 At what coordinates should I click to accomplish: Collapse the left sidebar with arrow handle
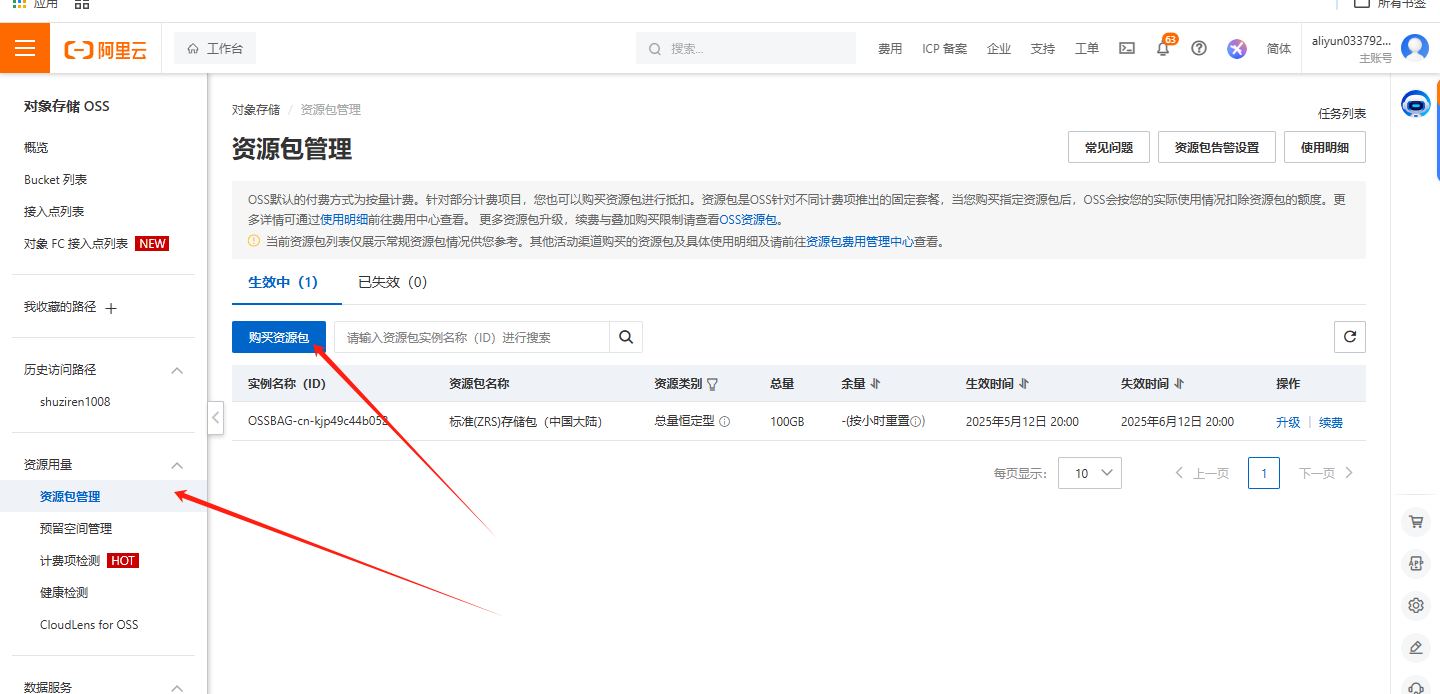pos(216,417)
